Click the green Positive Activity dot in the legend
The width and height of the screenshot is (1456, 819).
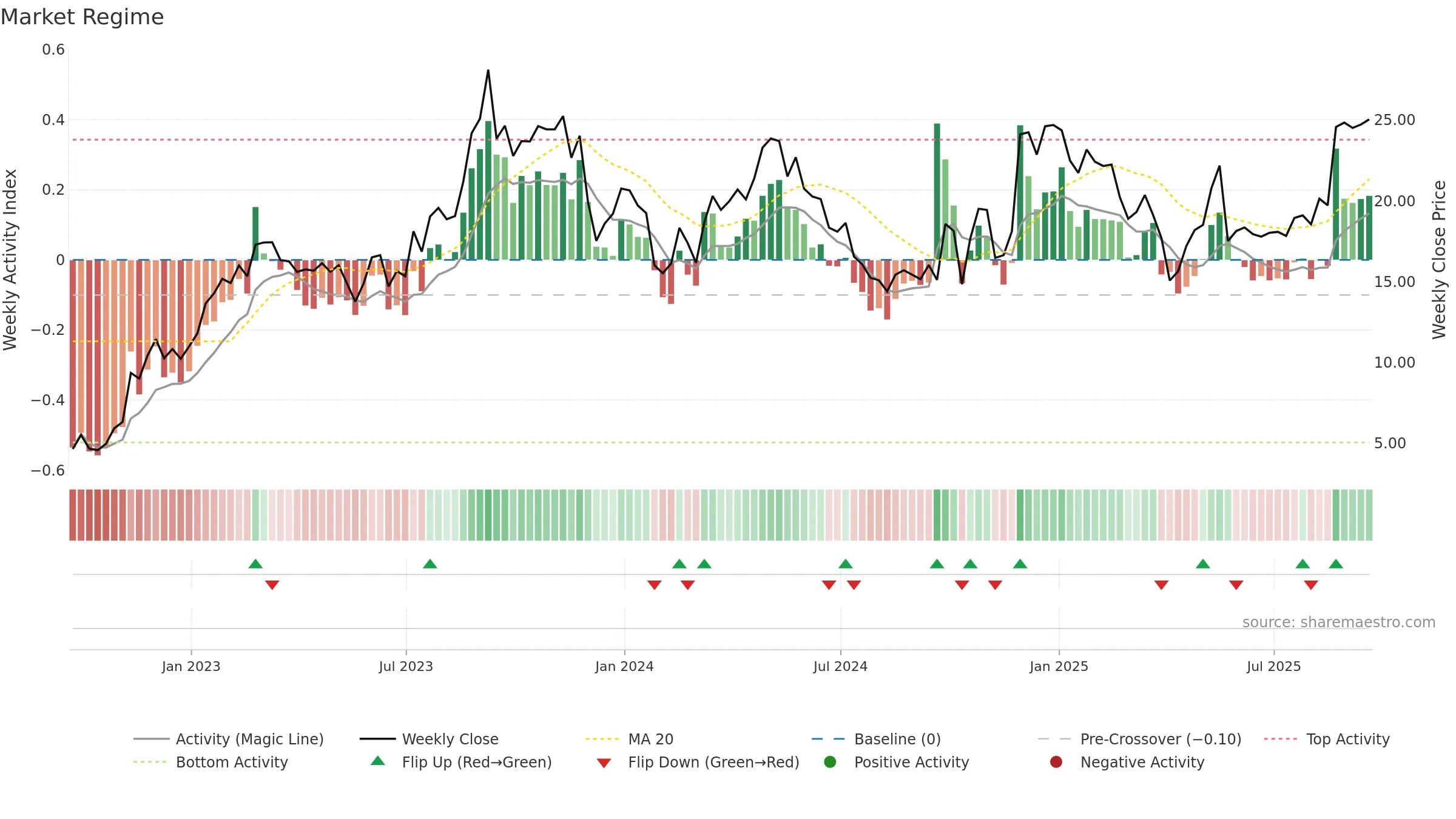830,762
